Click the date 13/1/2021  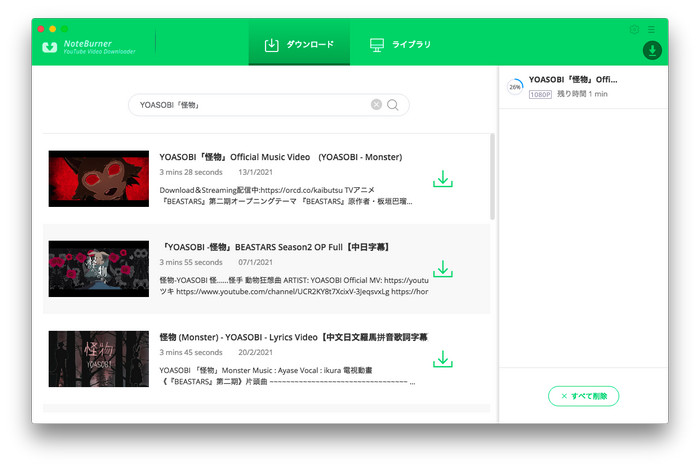pos(255,172)
